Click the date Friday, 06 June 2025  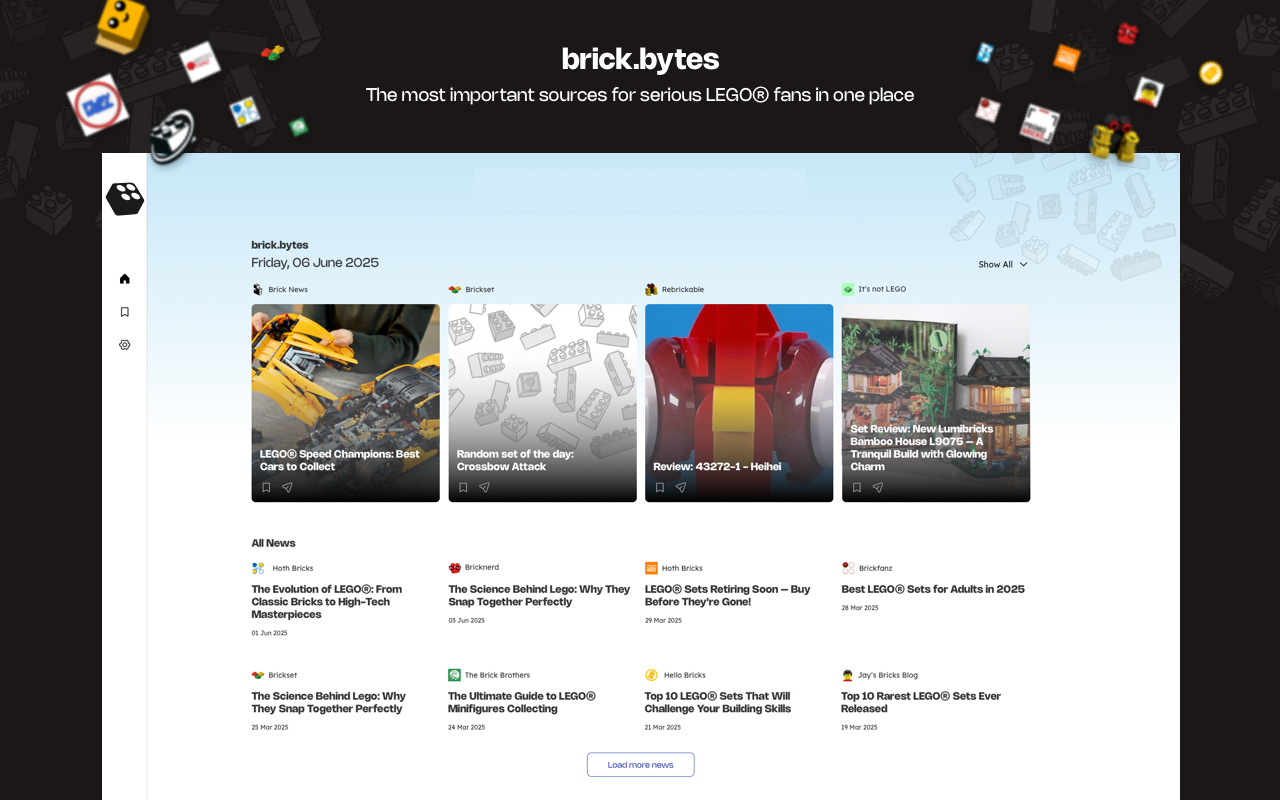[x=315, y=263]
